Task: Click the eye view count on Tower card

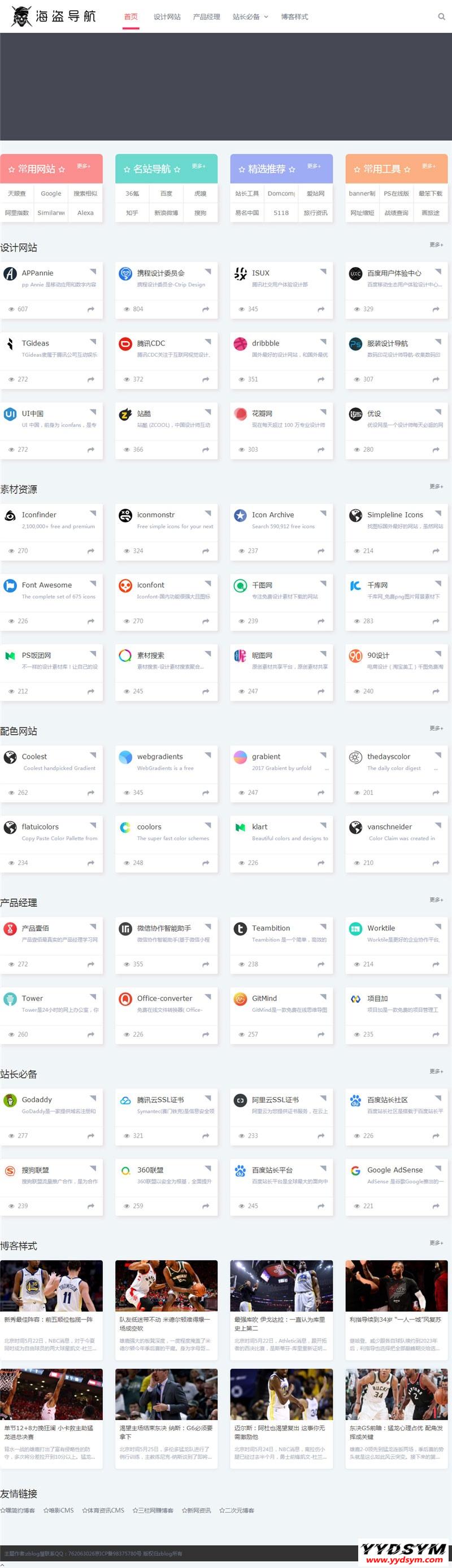Action: coord(18,1034)
